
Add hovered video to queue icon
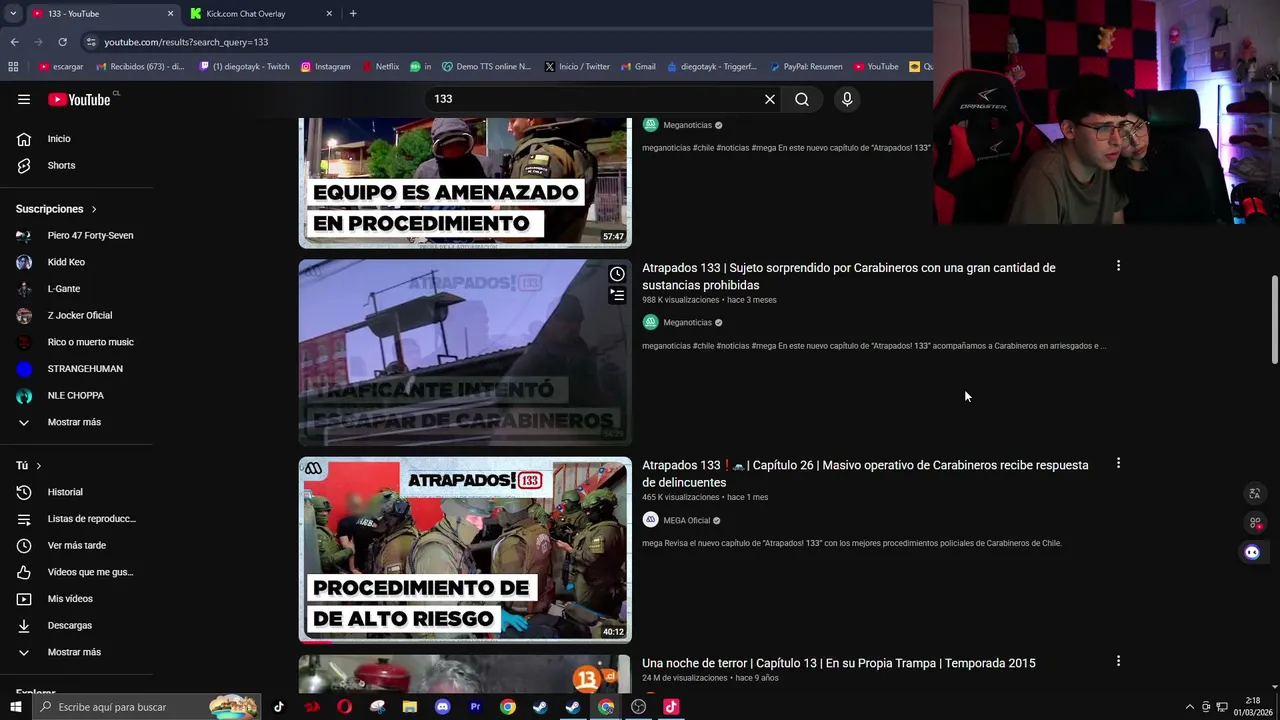pyautogui.click(x=617, y=295)
